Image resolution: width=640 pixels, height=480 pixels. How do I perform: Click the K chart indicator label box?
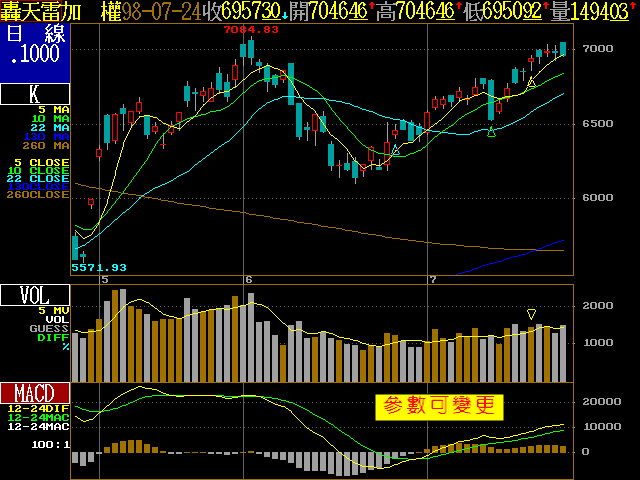pos(35,95)
